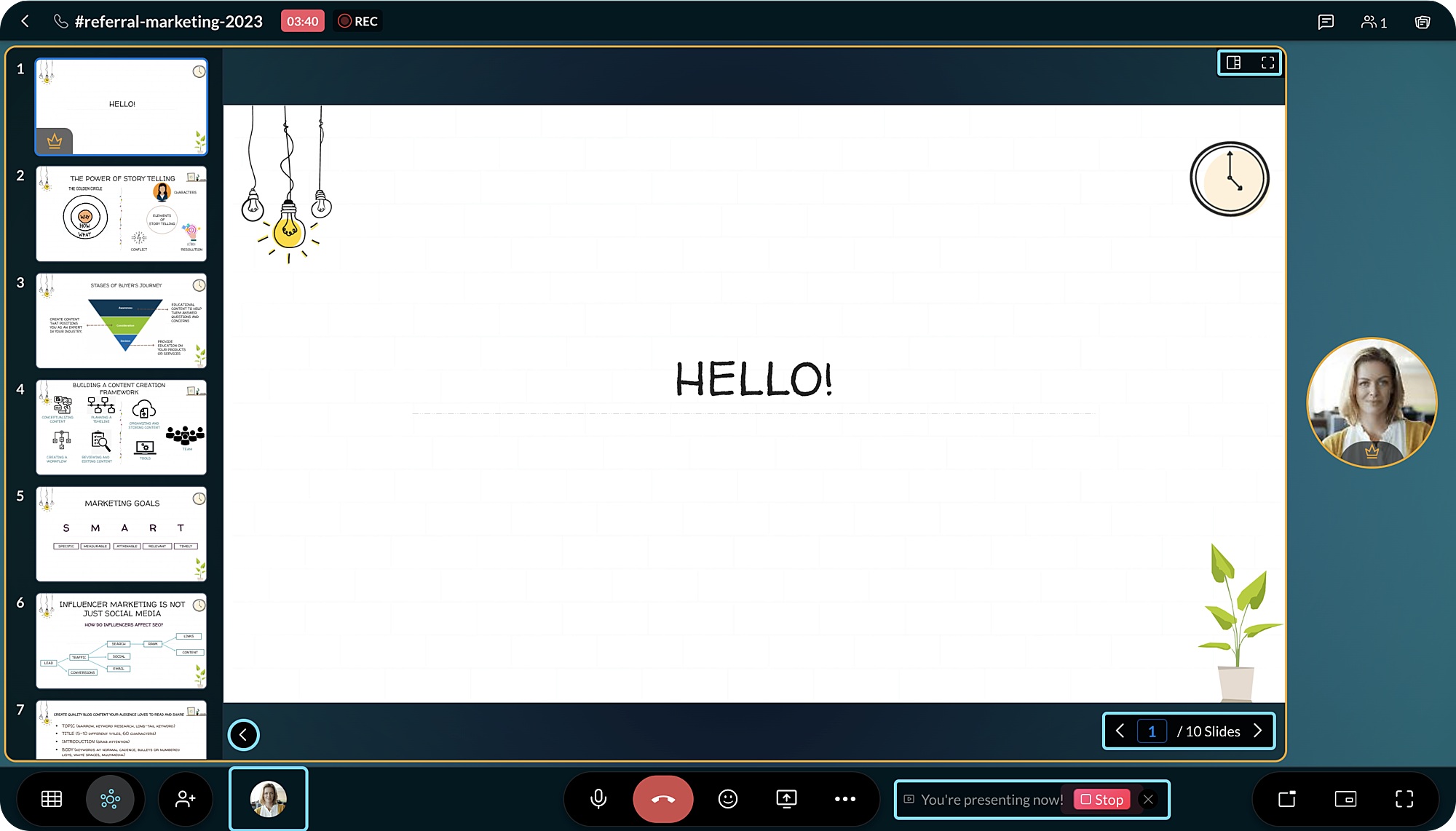The image size is (1456, 831).
Task: Switch to grid view layout
Action: tap(52, 799)
